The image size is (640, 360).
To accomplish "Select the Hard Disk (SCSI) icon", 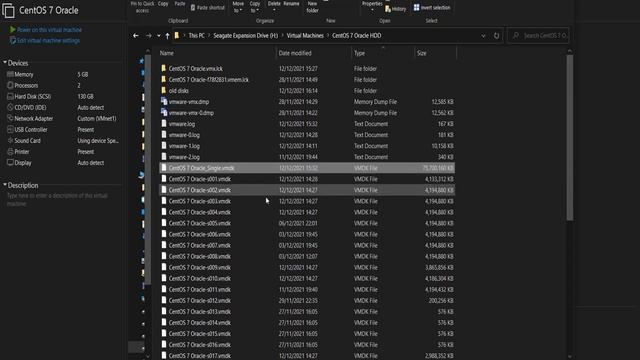I will (10, 96).
